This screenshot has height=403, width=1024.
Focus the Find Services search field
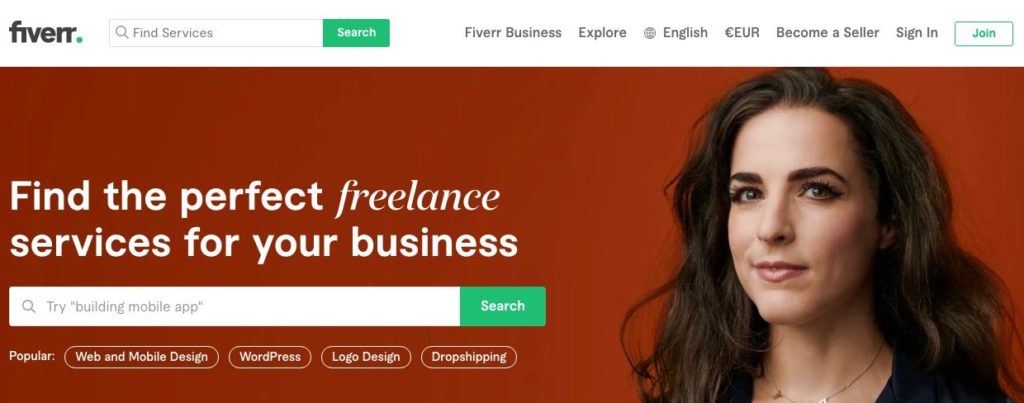[x=216, y=33]
